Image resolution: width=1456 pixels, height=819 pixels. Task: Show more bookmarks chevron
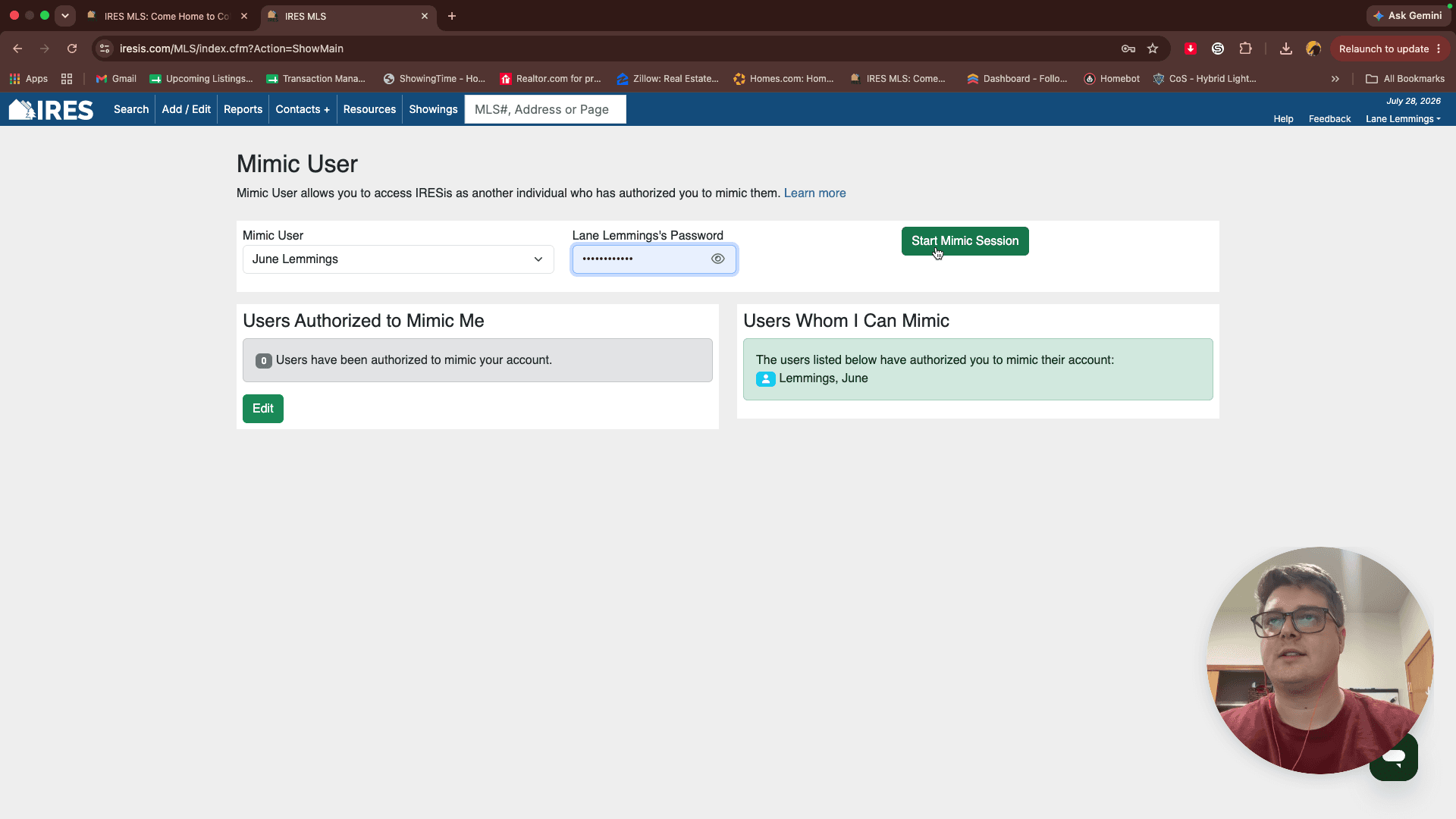[x=1335, y=79]
